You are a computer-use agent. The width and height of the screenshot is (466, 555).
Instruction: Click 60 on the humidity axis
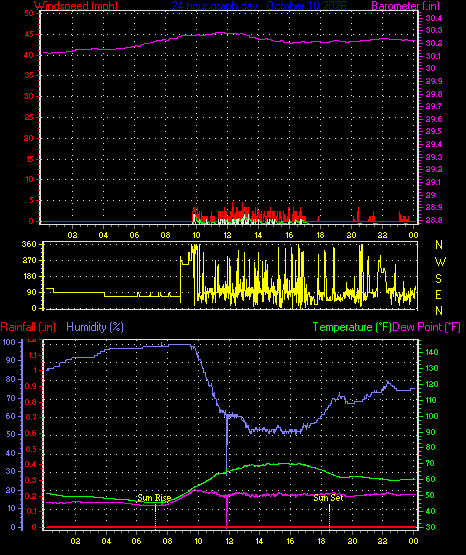11,416
